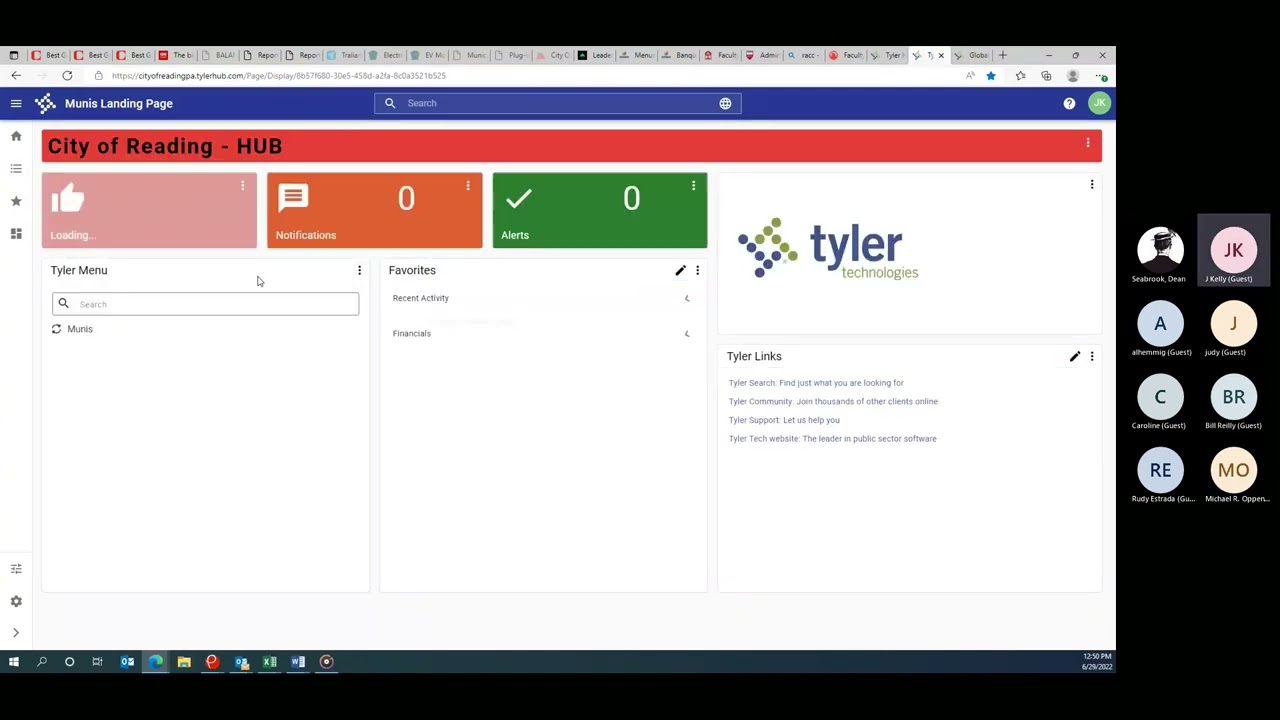
Task: Go back with browser back arrow
Action: tap(16, 76)
